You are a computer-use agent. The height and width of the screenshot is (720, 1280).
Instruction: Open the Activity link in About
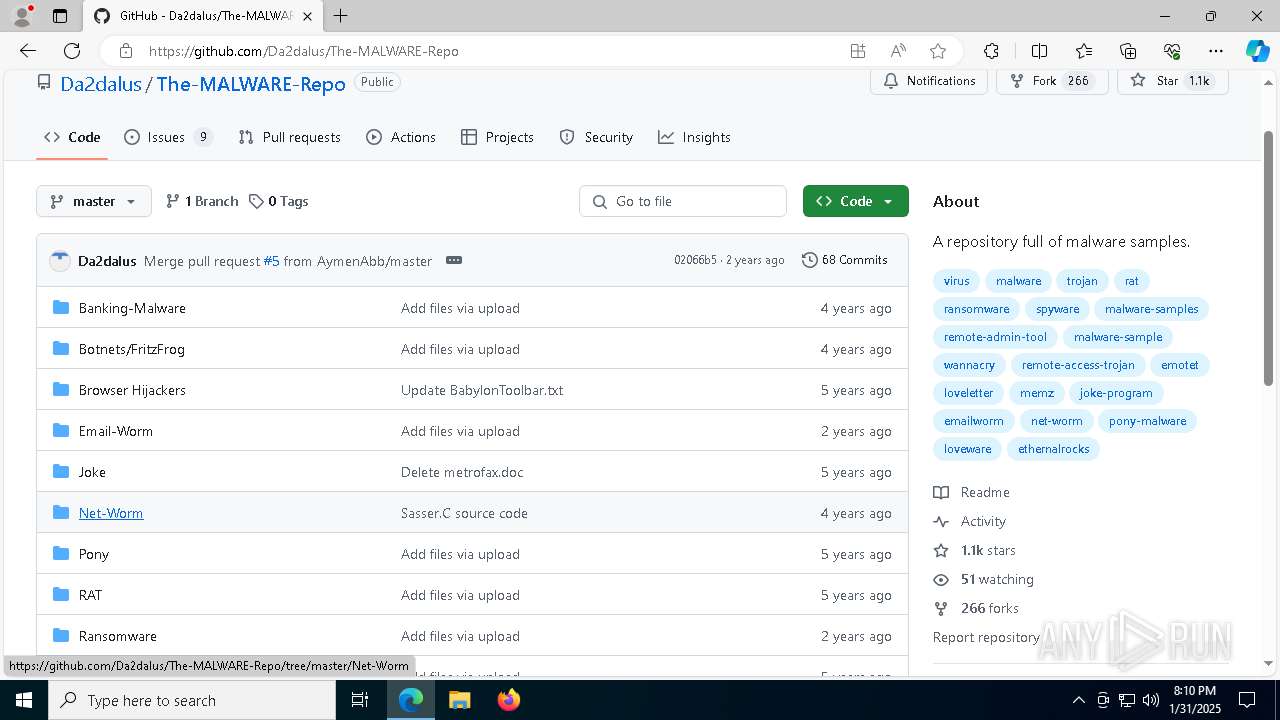(x=970, y=521)
